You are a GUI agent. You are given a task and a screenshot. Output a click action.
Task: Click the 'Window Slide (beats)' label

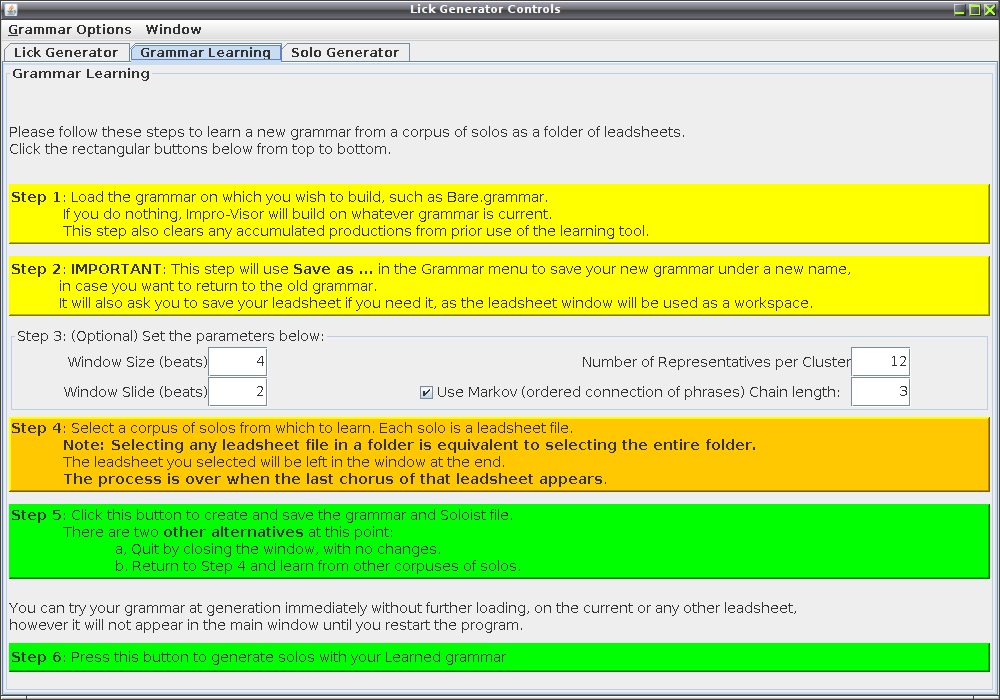[x=136, y=392]
